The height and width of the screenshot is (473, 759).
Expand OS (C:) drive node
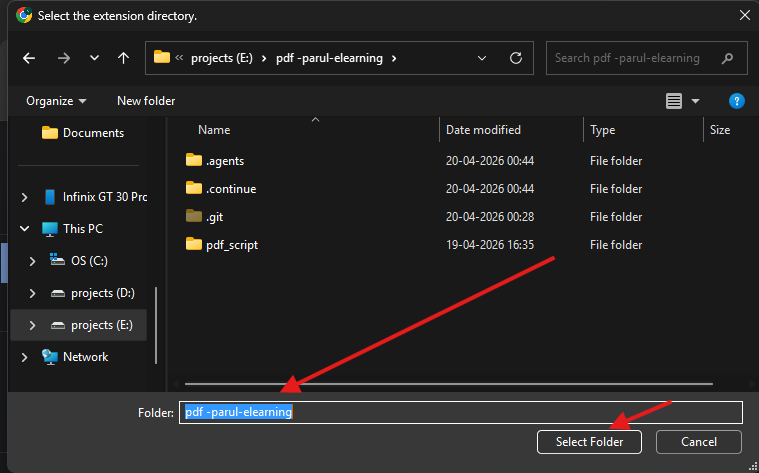click(32, 261)
